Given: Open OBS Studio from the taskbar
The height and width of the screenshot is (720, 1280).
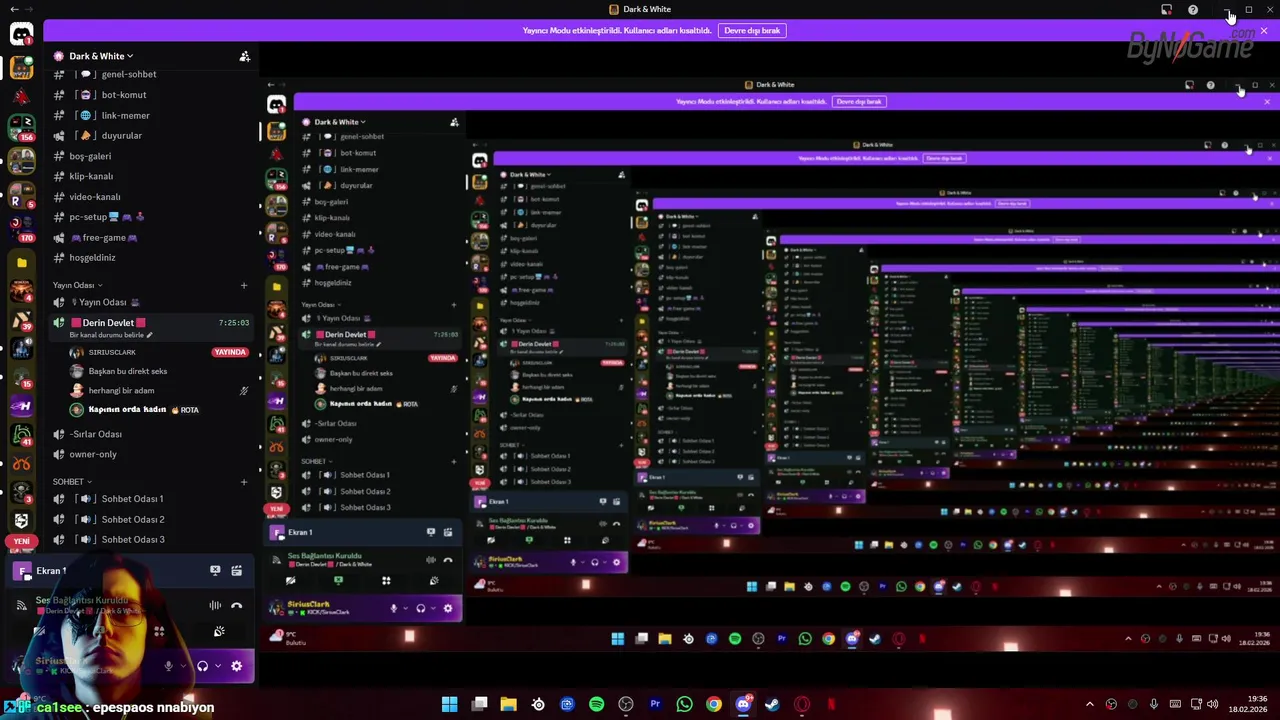Looking at the screenshot, I should point(626,704).
